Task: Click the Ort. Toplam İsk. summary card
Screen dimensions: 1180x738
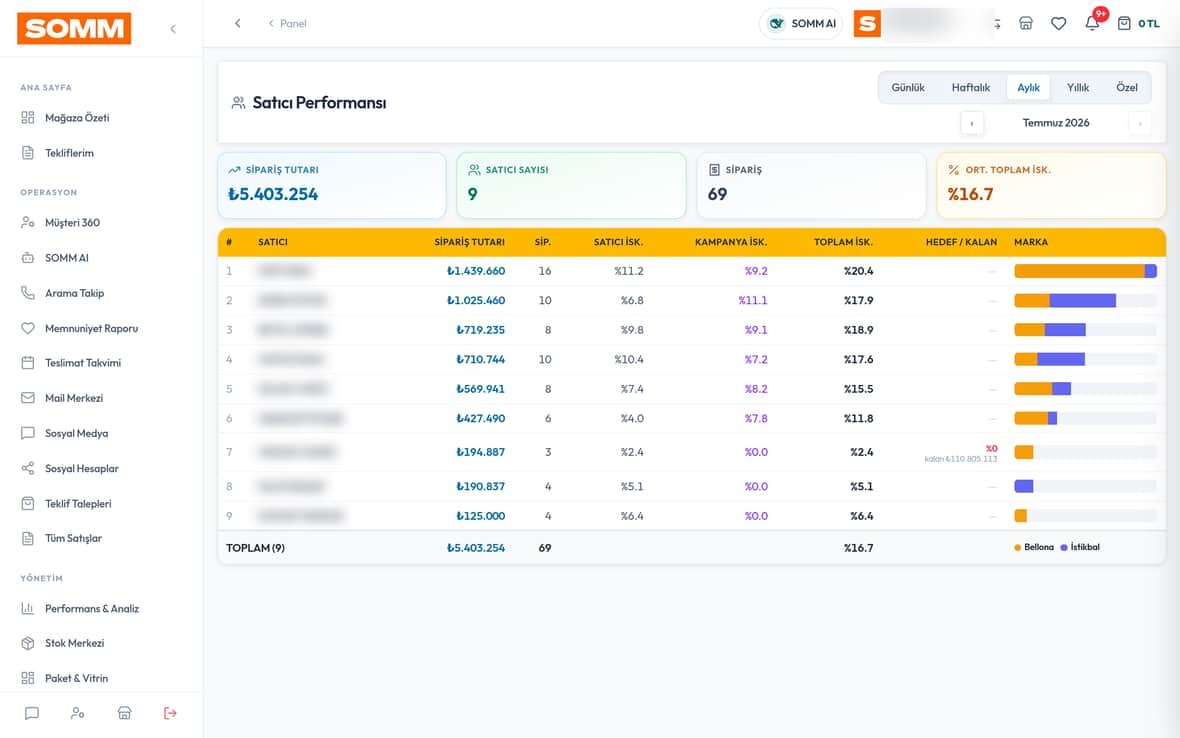Action: 1051,186
